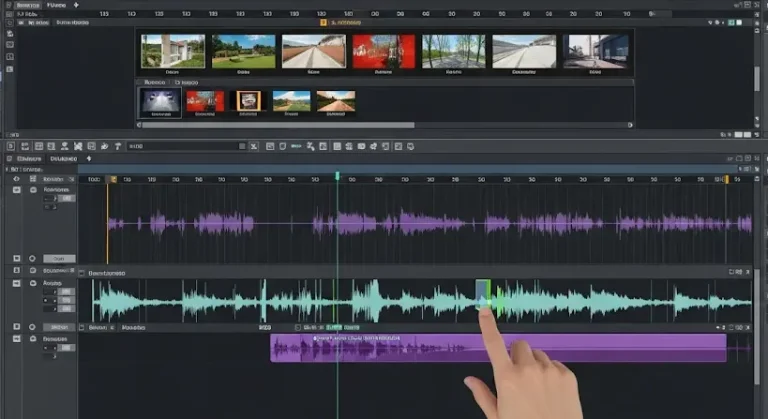Click the crossed-arrows icon in the editing toolbar

click(78, 146)
